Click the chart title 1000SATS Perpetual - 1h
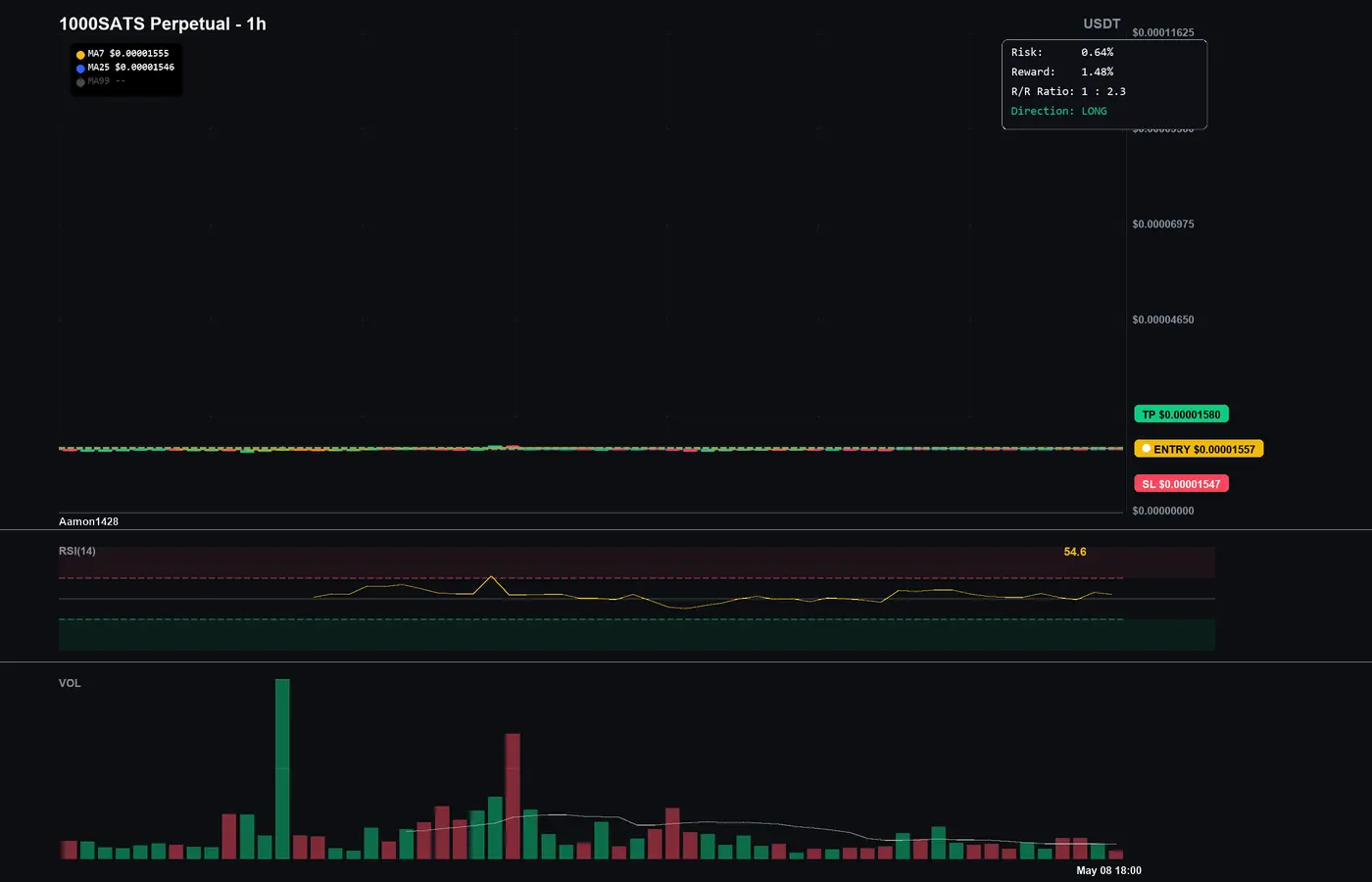Viewport: 1372px width, 882px height. coord(163,24)
